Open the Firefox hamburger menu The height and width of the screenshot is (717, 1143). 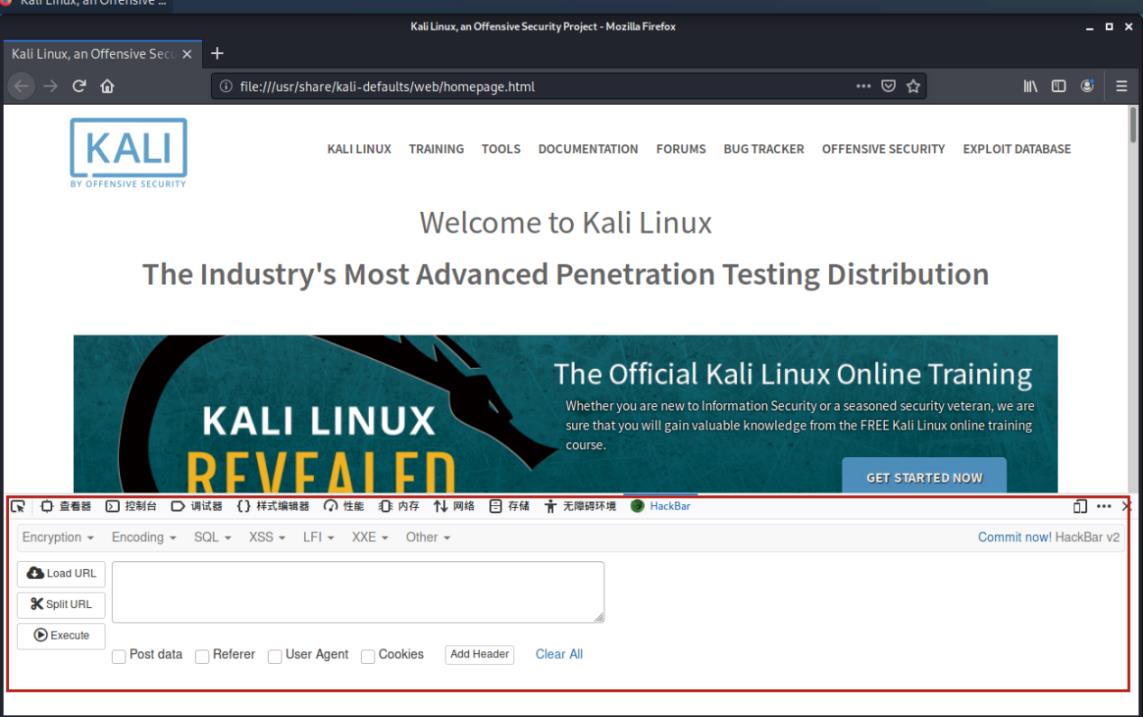[1121, 87]
